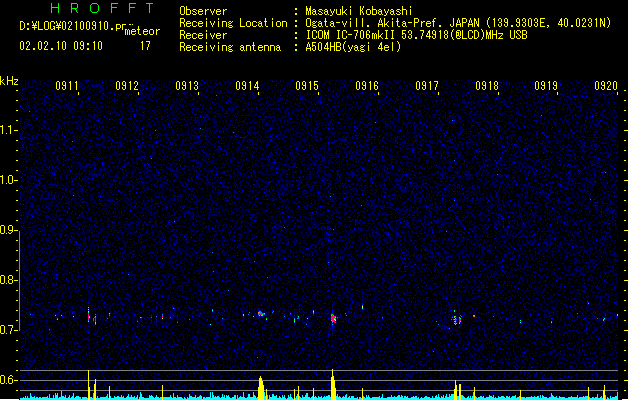The image size is (629, 400).
Task: Click the date stamp 02.02.10 09:10
Action: point(61,46)
